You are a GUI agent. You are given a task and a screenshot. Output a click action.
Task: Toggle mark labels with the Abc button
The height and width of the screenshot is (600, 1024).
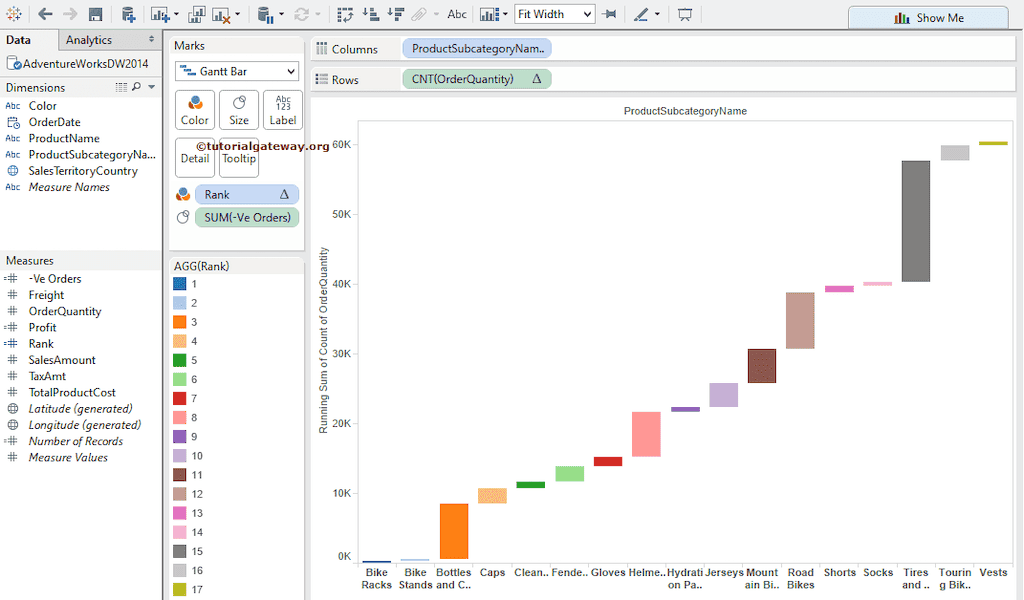[x=456, y=14]
